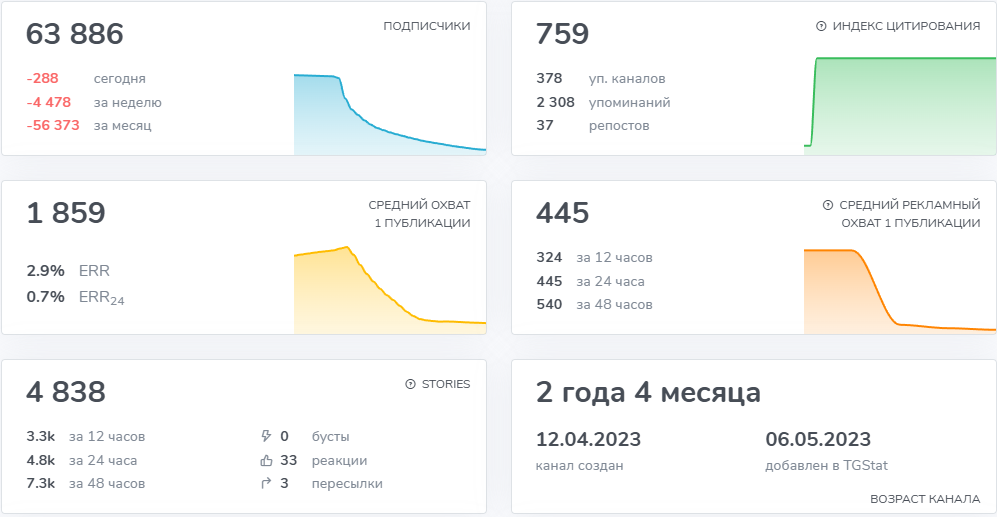Viewport: 997px width, 517px height.
Task: Click the help icon next to STORIES
Action: tap(410, 384)
